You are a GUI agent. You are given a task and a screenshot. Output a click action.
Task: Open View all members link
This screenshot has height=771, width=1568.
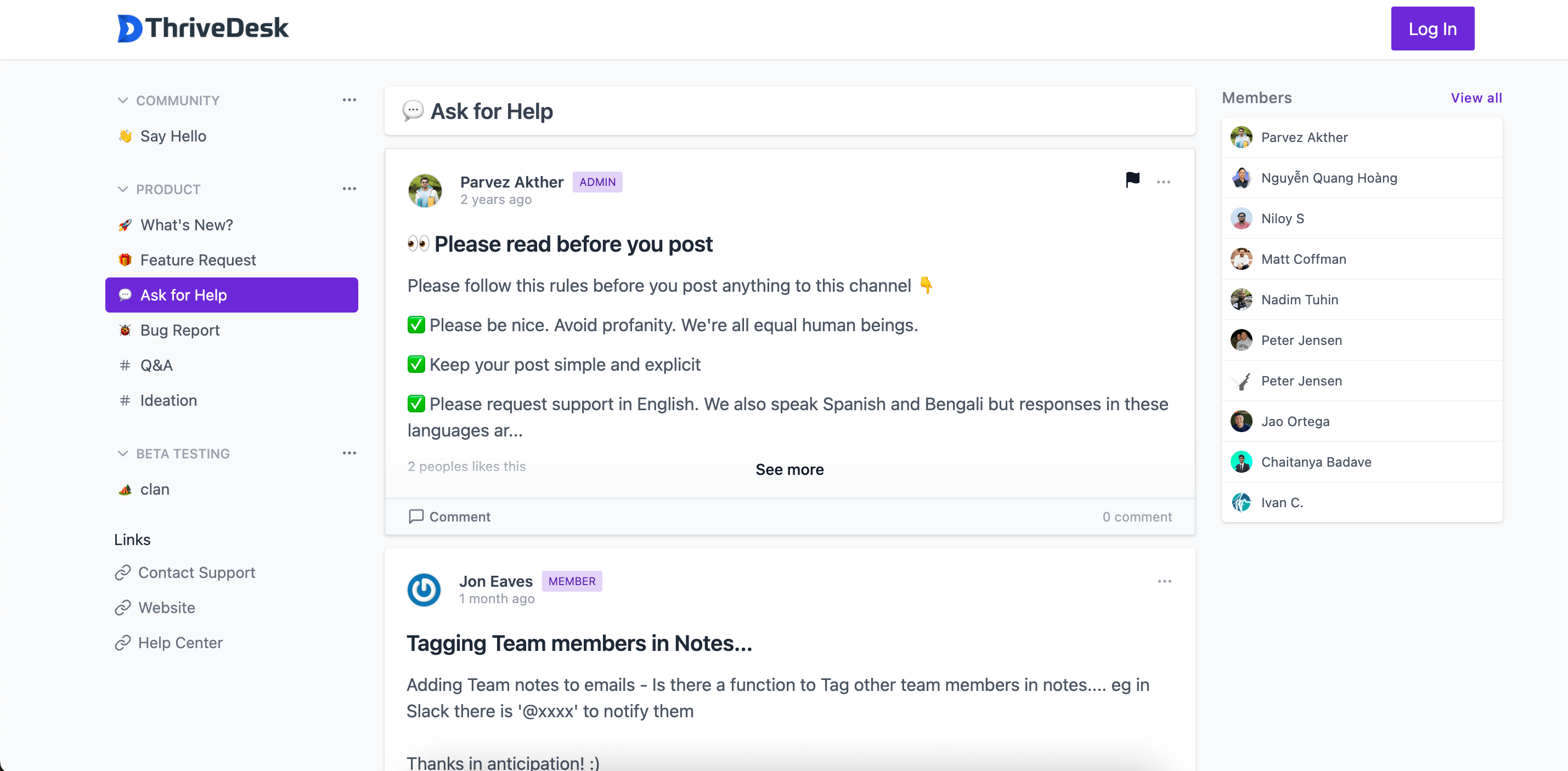click(1476, 98)
